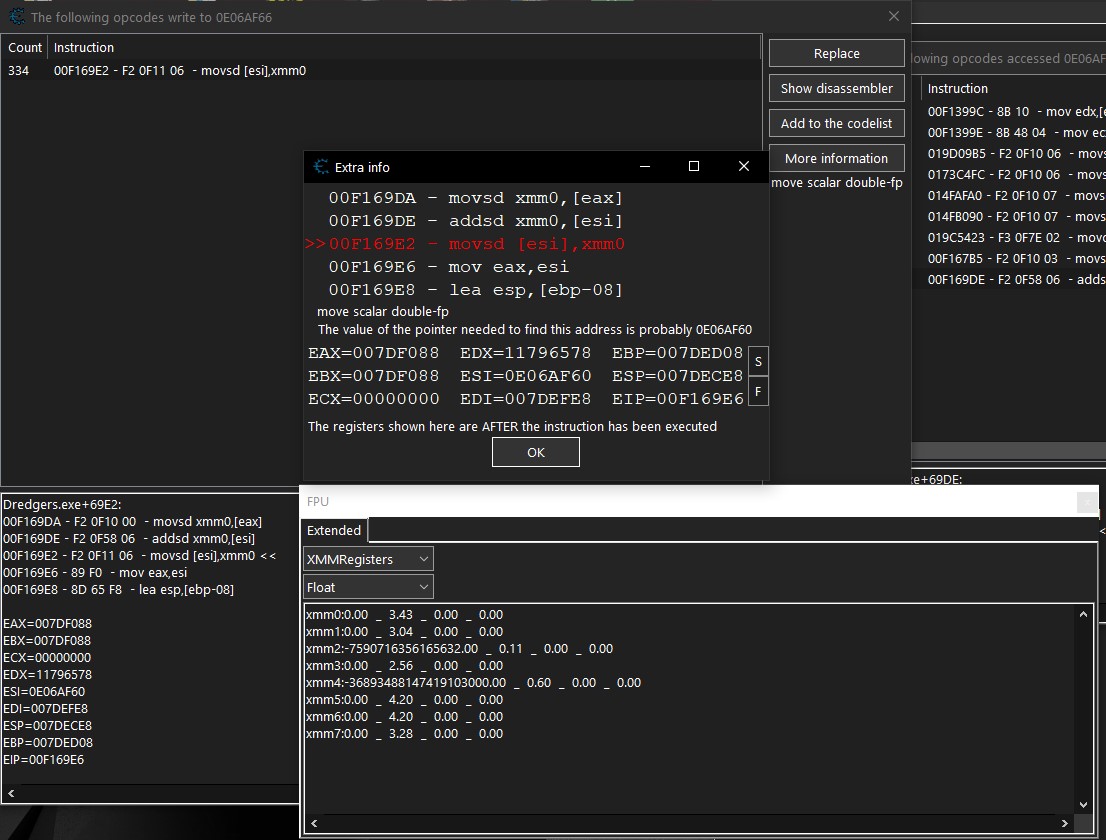Open the XMMRegisters dropdown
This screenshot has height=840, width=1106.
point(368,559)
